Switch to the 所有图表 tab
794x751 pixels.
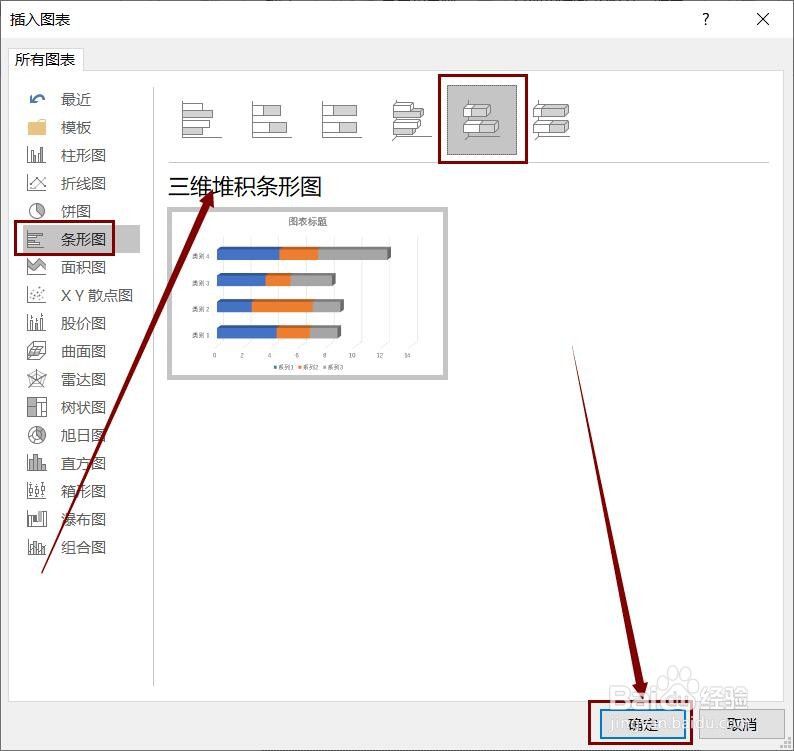pyautogui.click(x=45, y=60)
